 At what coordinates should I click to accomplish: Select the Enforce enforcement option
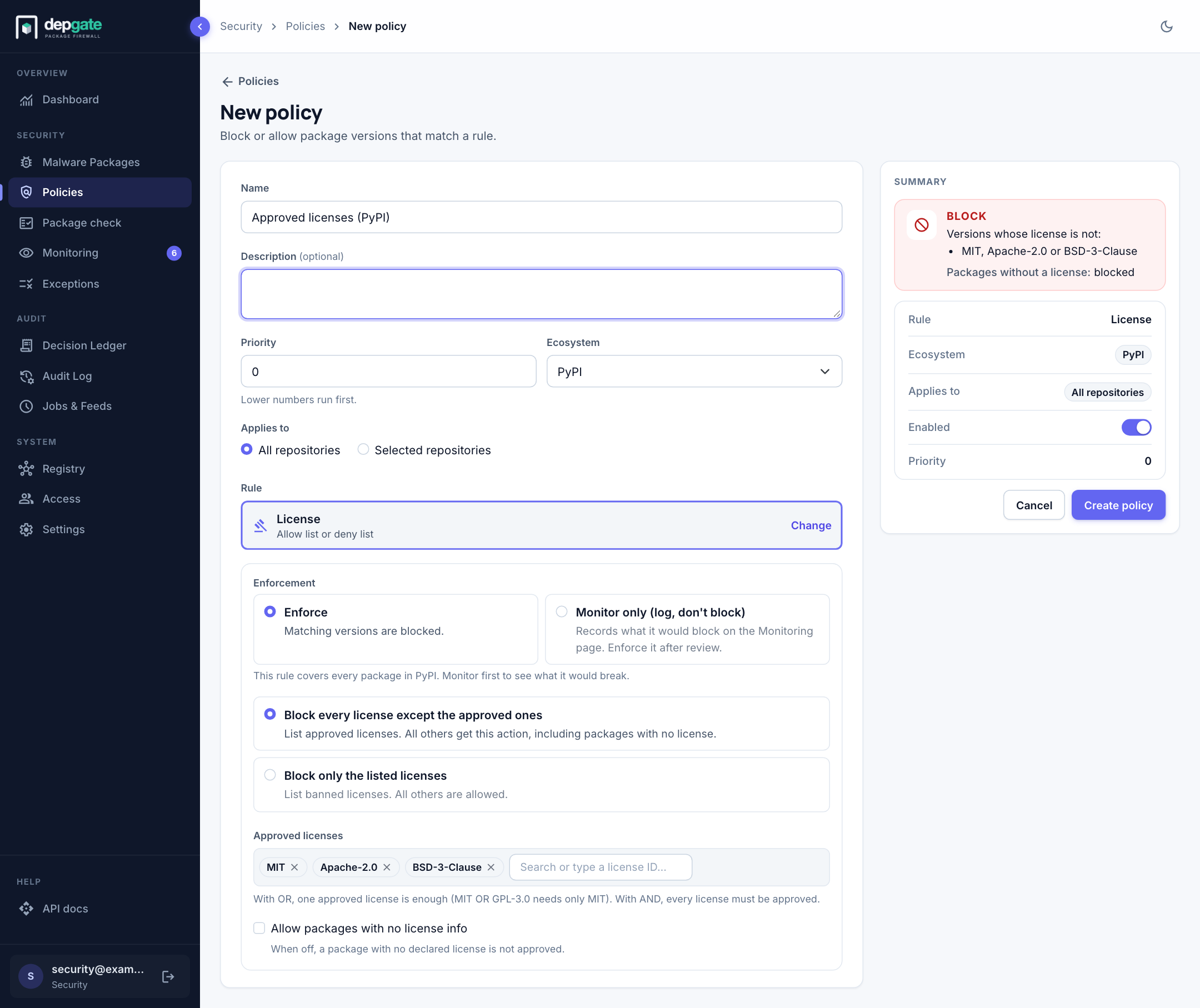click(x=396, y=629)
